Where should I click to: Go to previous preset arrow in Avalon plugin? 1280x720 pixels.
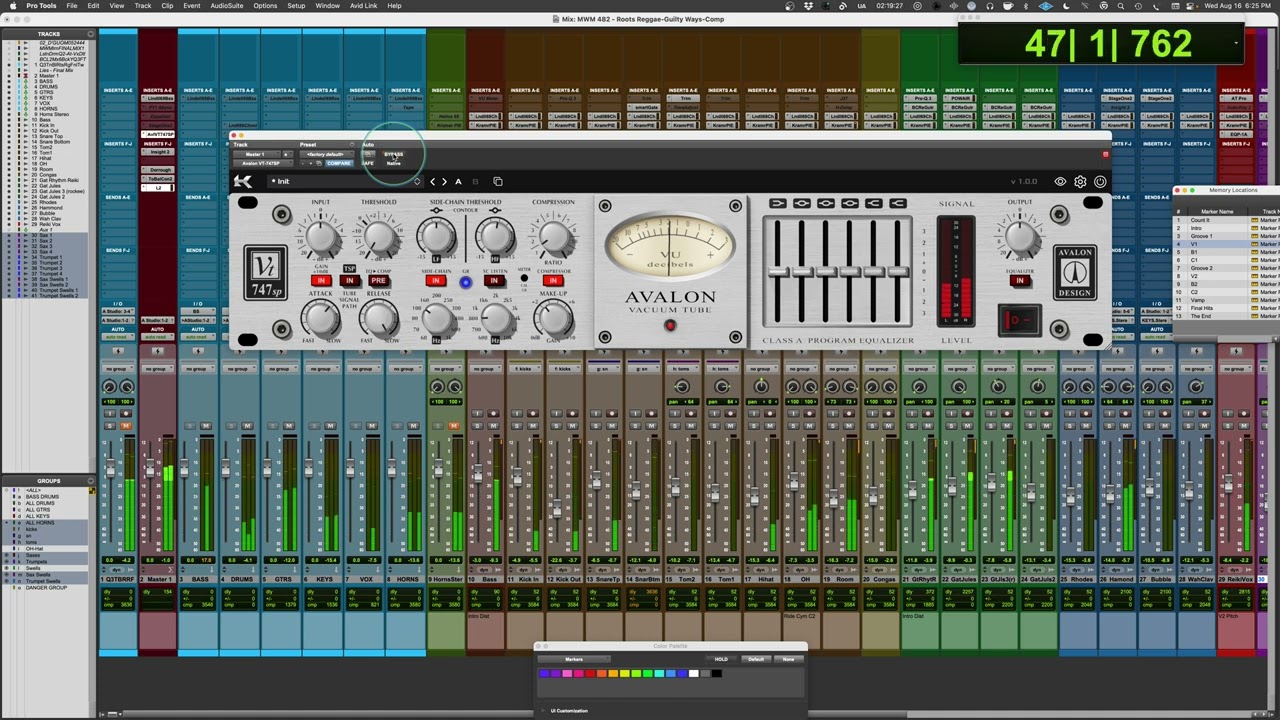[433, 181]
